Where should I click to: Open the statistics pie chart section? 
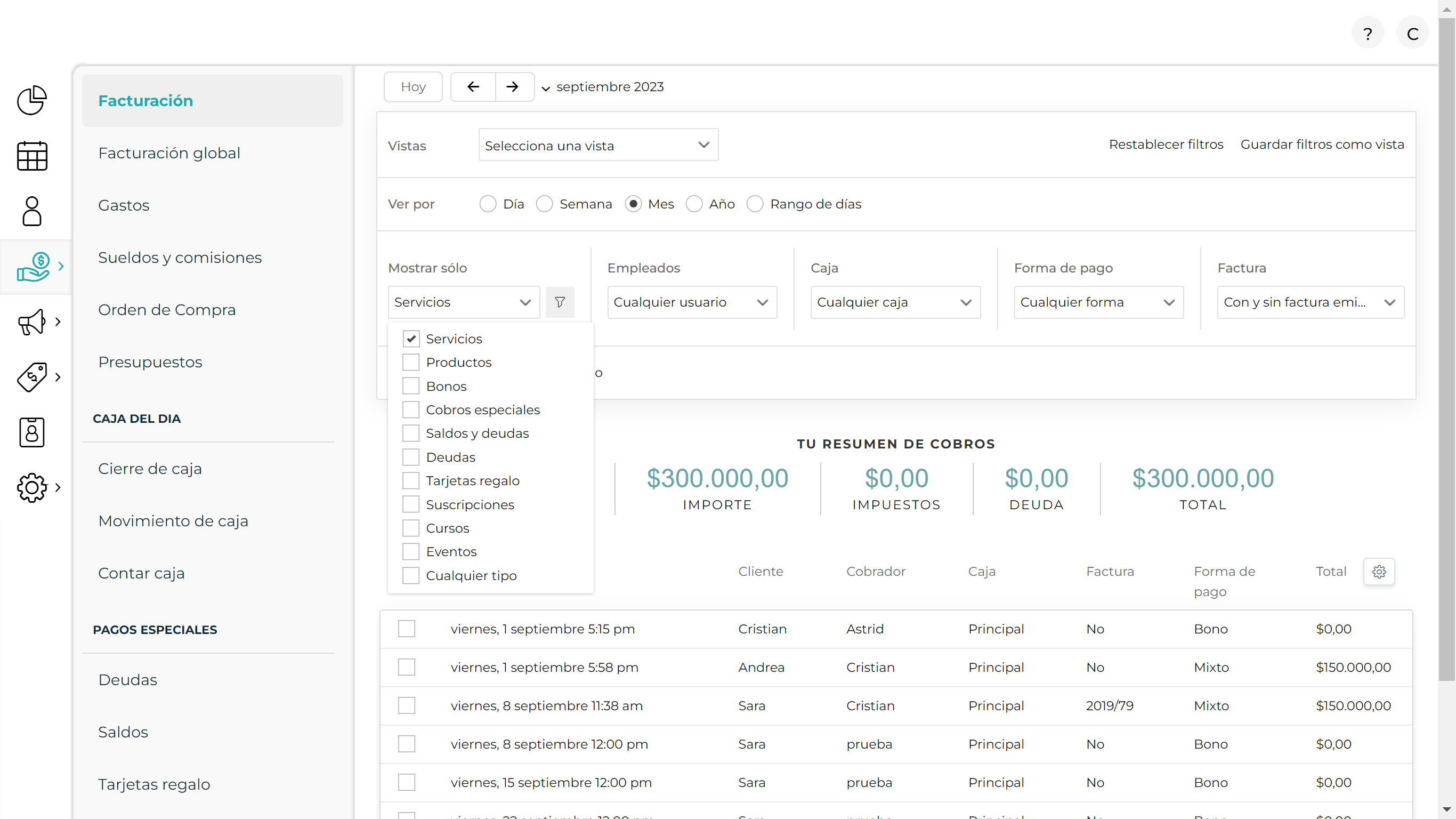tap(32, 101)
